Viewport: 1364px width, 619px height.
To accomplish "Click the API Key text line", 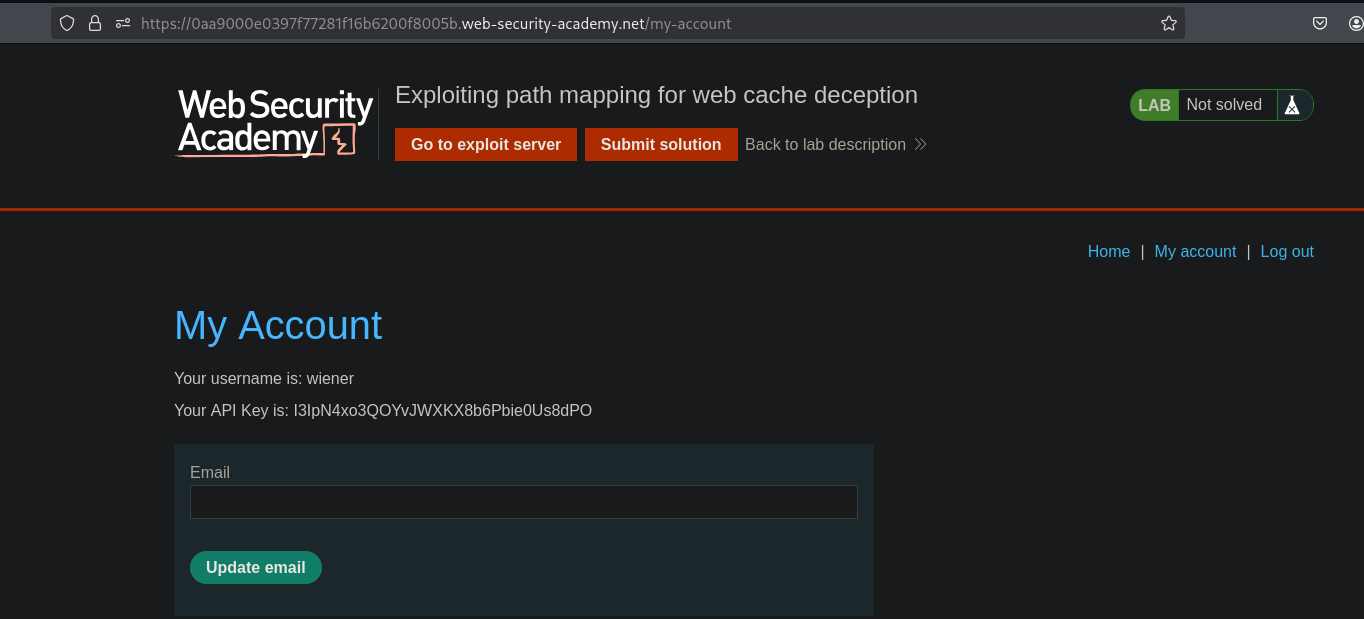I will pyautogui.click(x=383, y=410).
